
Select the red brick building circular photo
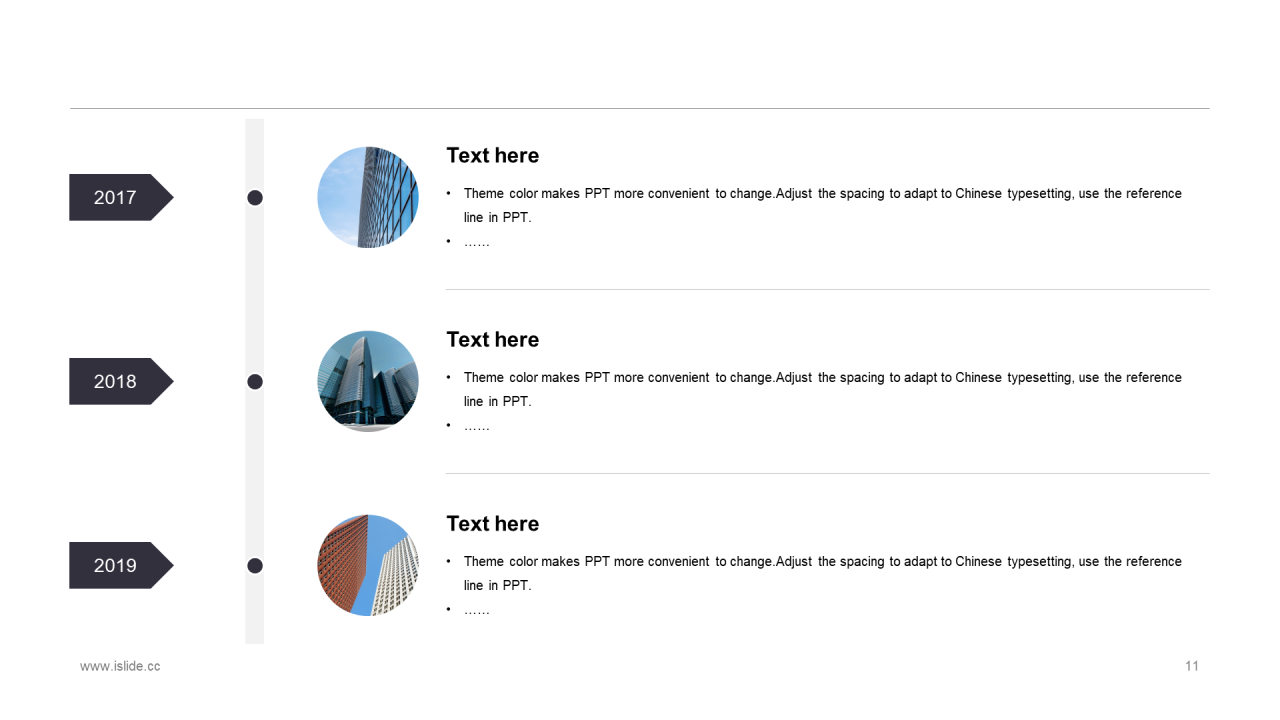click(x=368, y=565)
